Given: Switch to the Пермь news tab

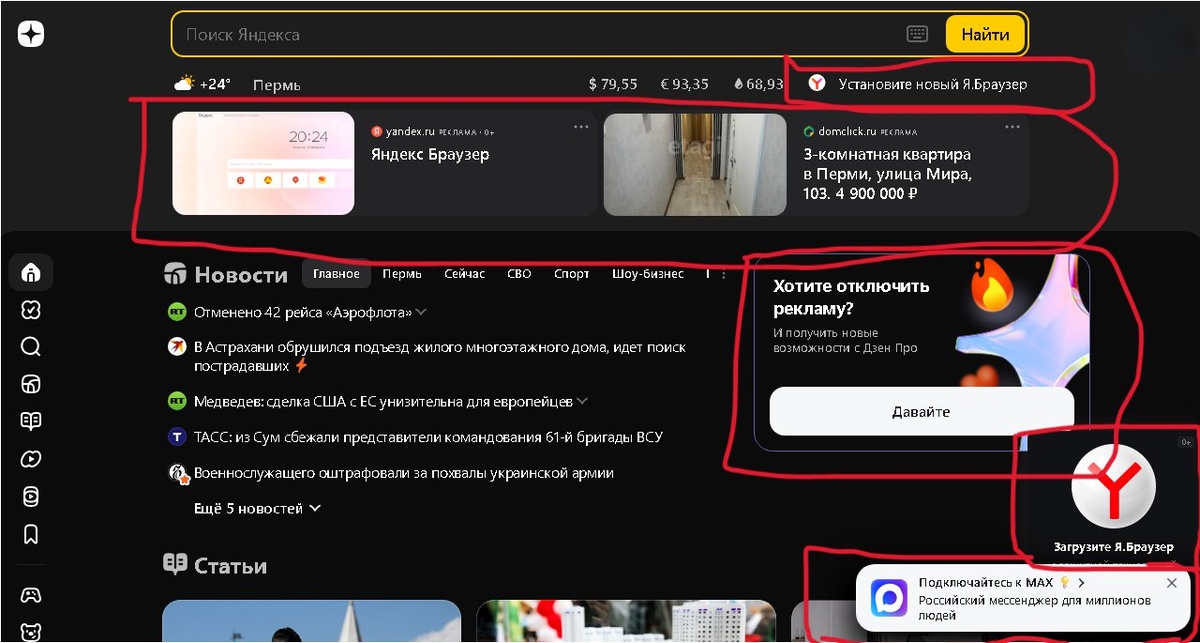Looking at the screenshot, I should pos(402,274).
